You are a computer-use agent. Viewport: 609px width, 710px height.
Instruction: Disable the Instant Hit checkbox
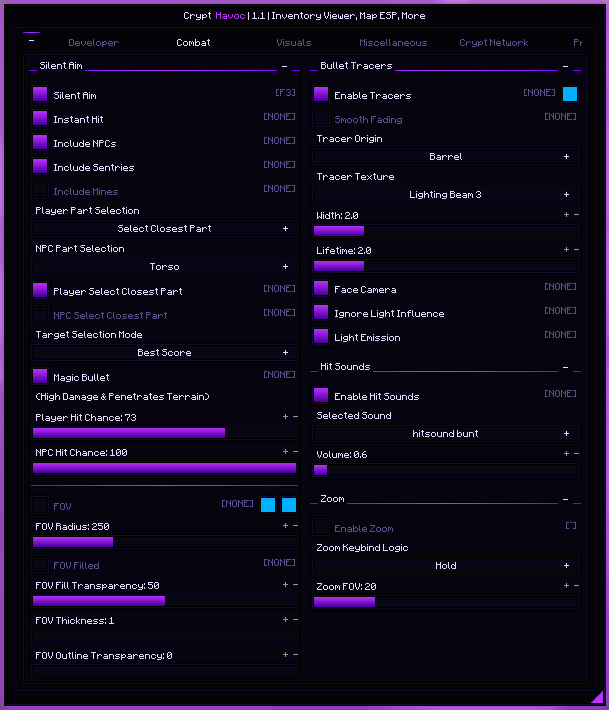[40, 118]
